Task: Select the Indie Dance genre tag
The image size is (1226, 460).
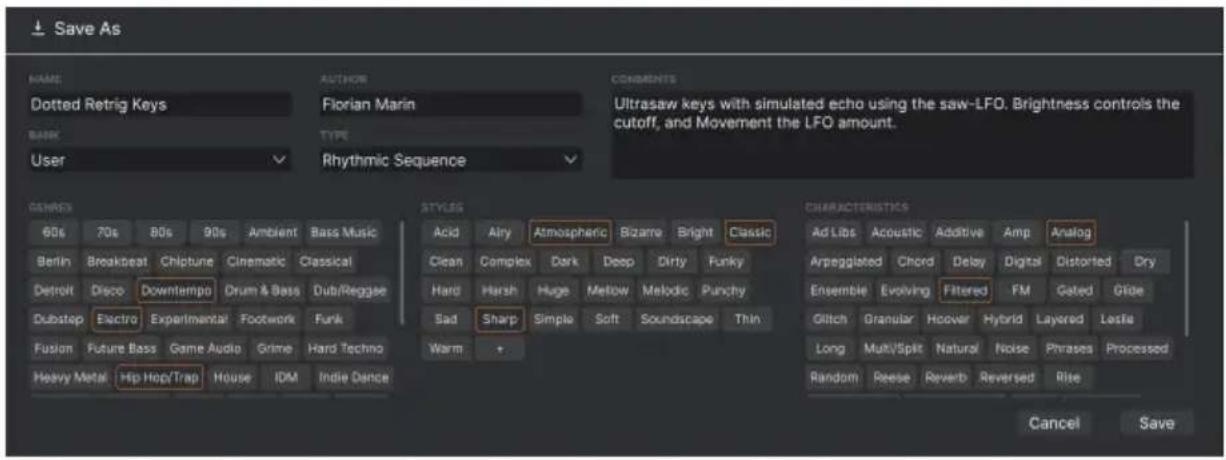Action: tap(353, 378)
